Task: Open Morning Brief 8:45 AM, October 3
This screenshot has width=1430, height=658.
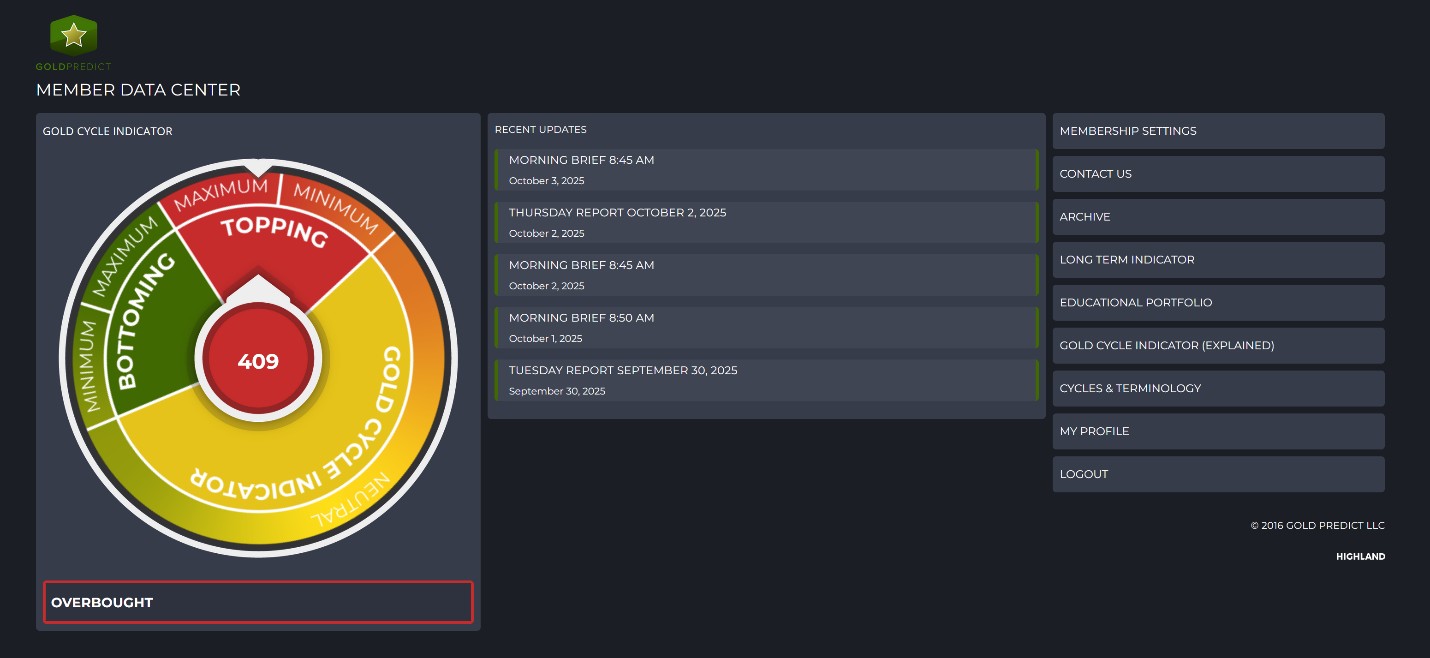Action: 767,170
